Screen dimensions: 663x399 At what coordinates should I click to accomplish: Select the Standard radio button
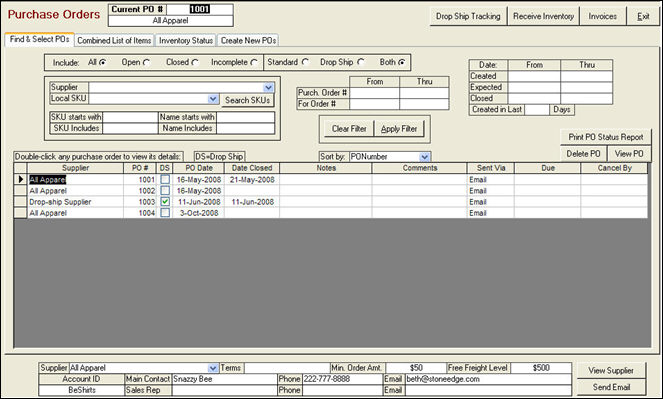coord(305,63)
